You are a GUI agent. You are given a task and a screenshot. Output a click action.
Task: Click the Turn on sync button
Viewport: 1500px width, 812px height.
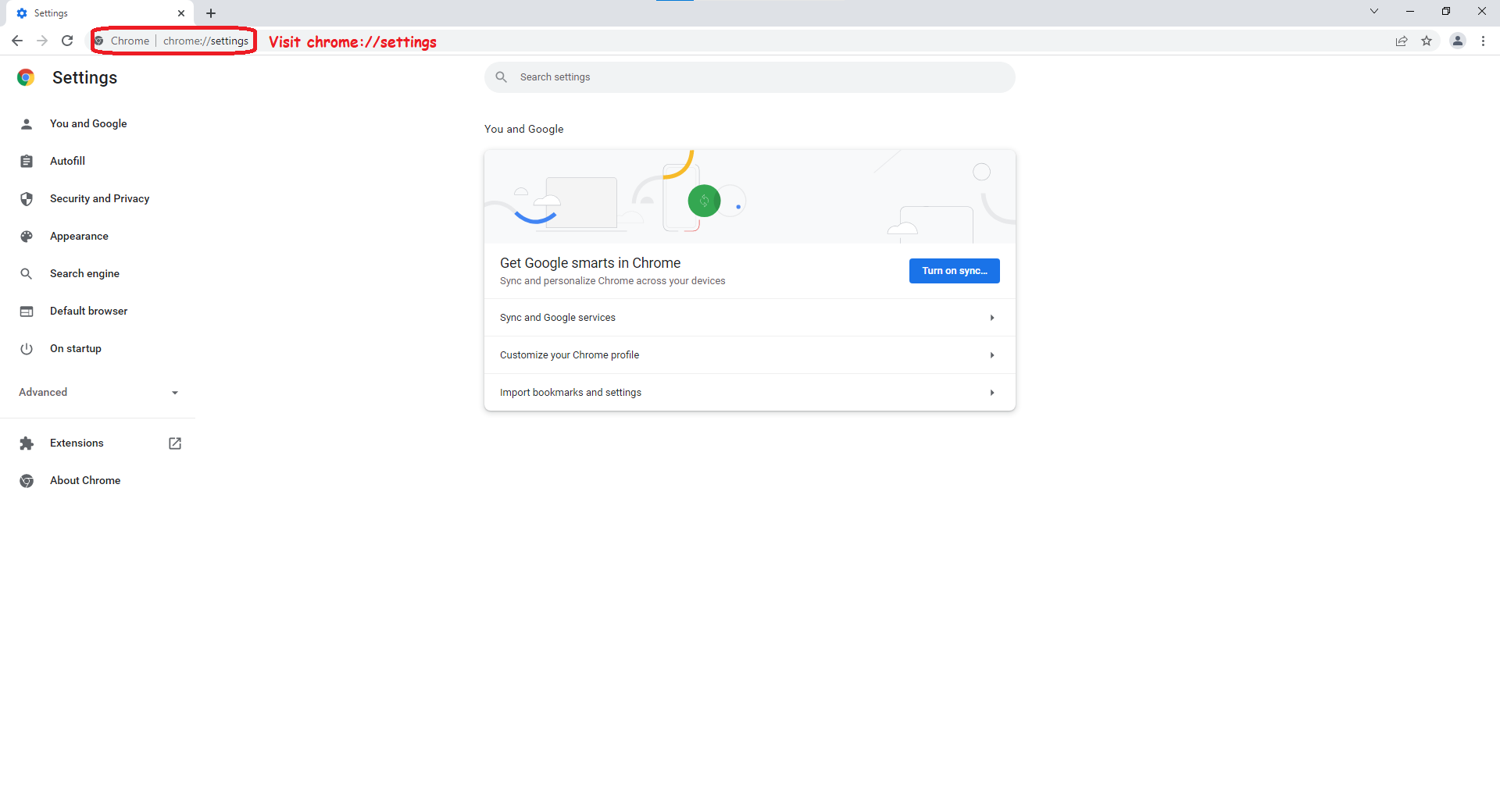click(954, 271)
